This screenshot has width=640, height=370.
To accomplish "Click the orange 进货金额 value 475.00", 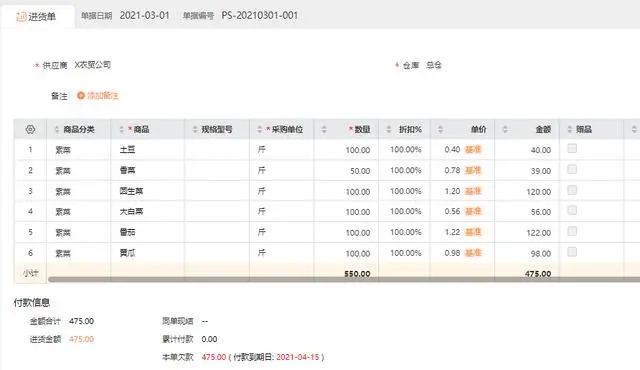I will click(x=82, y=339).
